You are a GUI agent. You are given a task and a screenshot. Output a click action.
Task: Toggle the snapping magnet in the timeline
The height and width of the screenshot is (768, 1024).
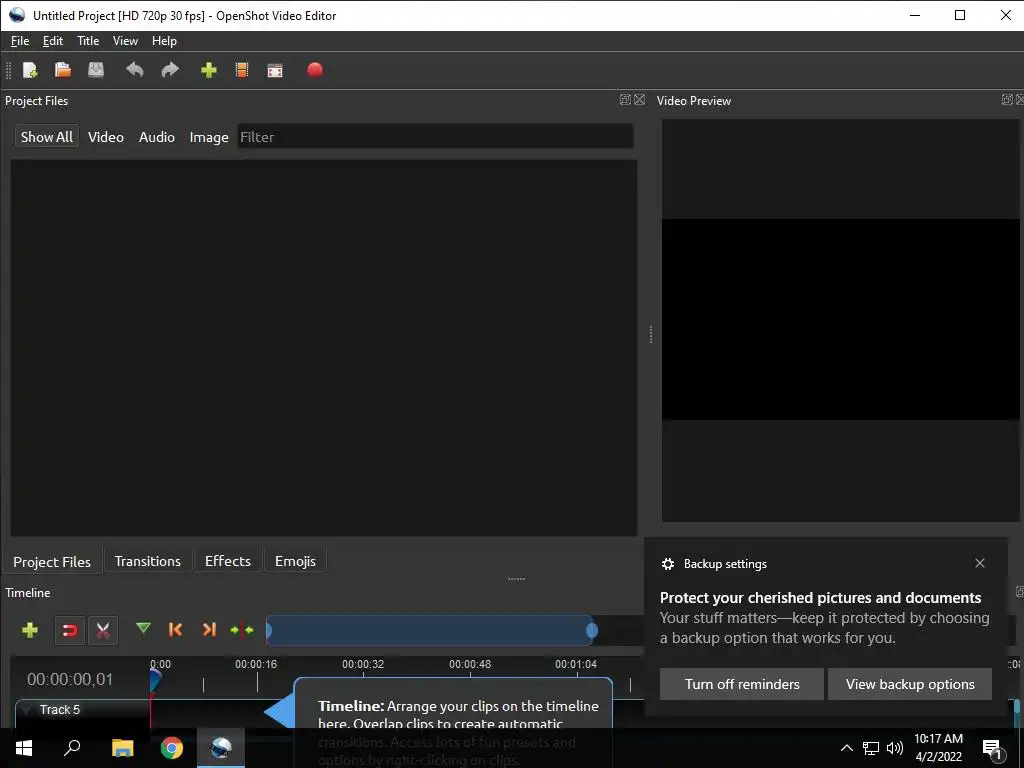tap(69, 630)
